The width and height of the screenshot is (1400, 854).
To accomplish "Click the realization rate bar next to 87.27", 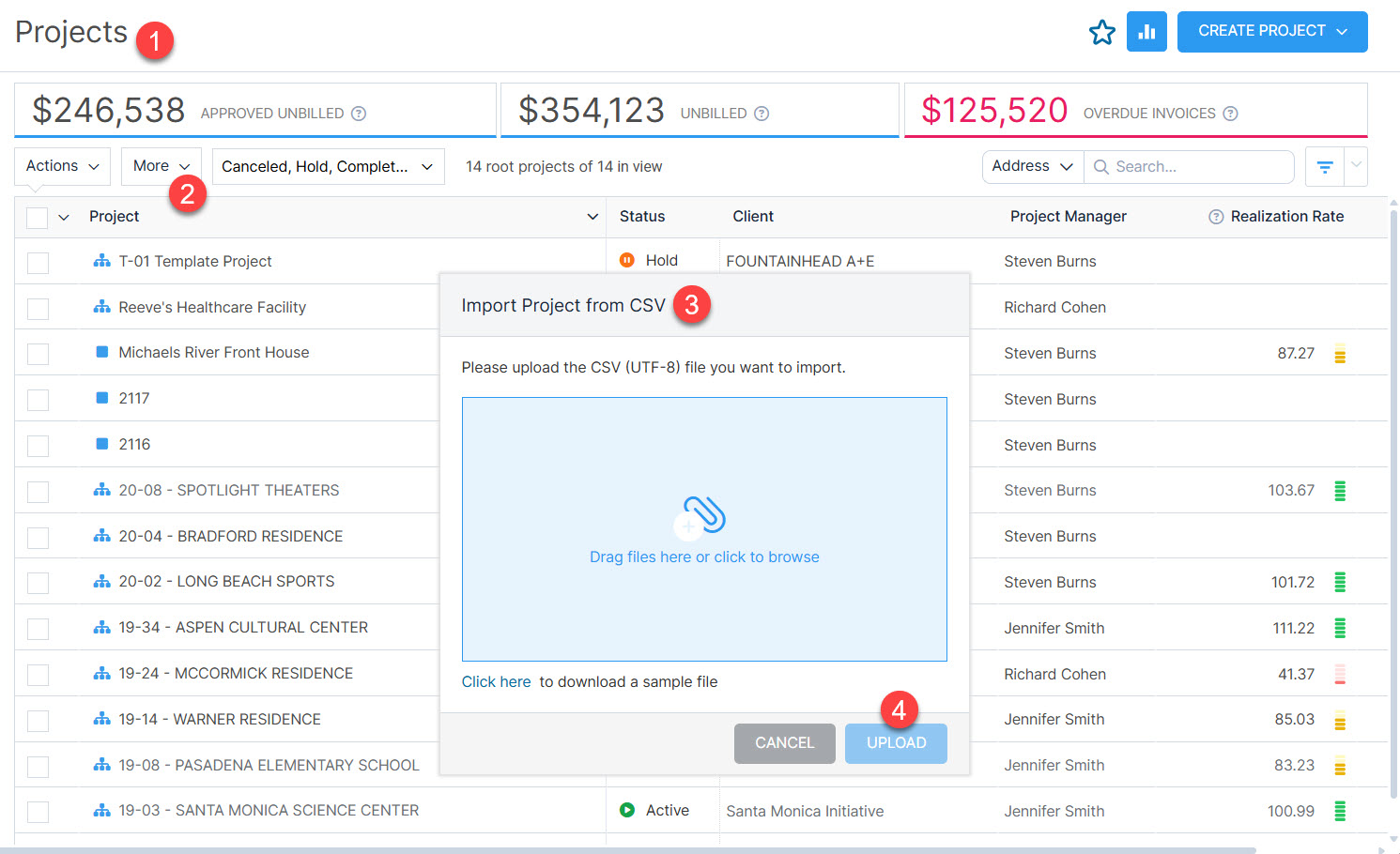I will tap(1340, 354).
